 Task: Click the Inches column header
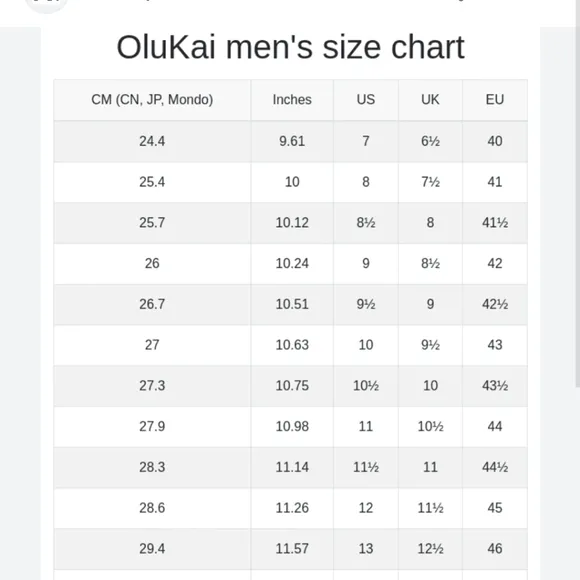pos(292,100)
